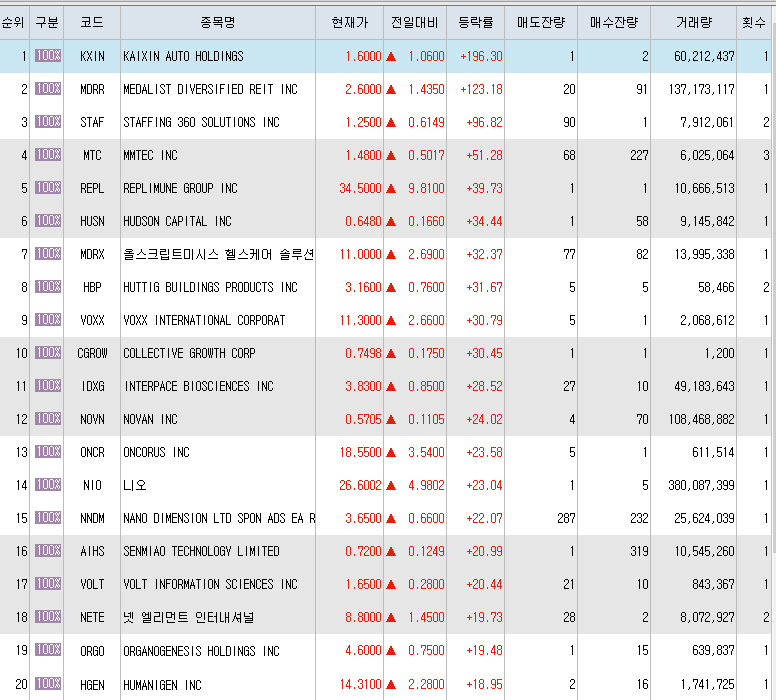Select ORGANOGENESIS HOLDINGS INC name
Viewport: 776px width, 700px height.
click(201, 650)
